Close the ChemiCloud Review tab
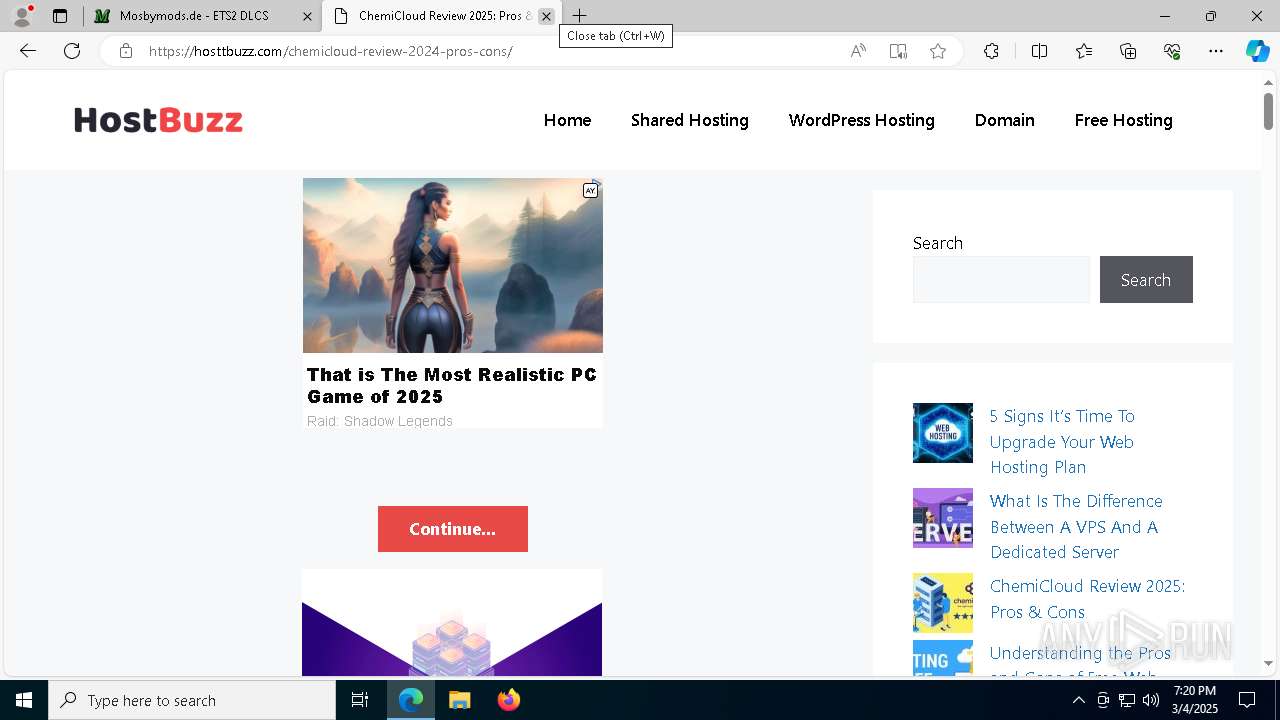Image resolution: width=1280 pixels, height=720 pixels. [x=546, y=16]
